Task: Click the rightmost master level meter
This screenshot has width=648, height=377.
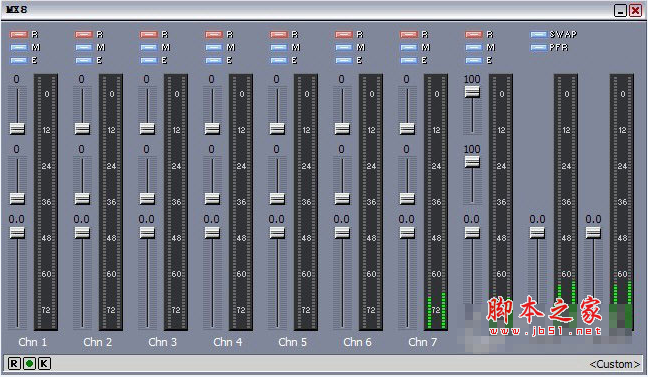Action: point(622,202)
